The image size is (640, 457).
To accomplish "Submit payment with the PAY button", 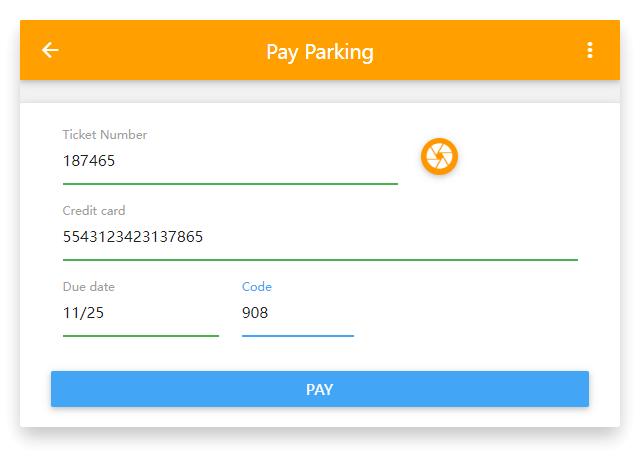I will click(x=320, y=389).
